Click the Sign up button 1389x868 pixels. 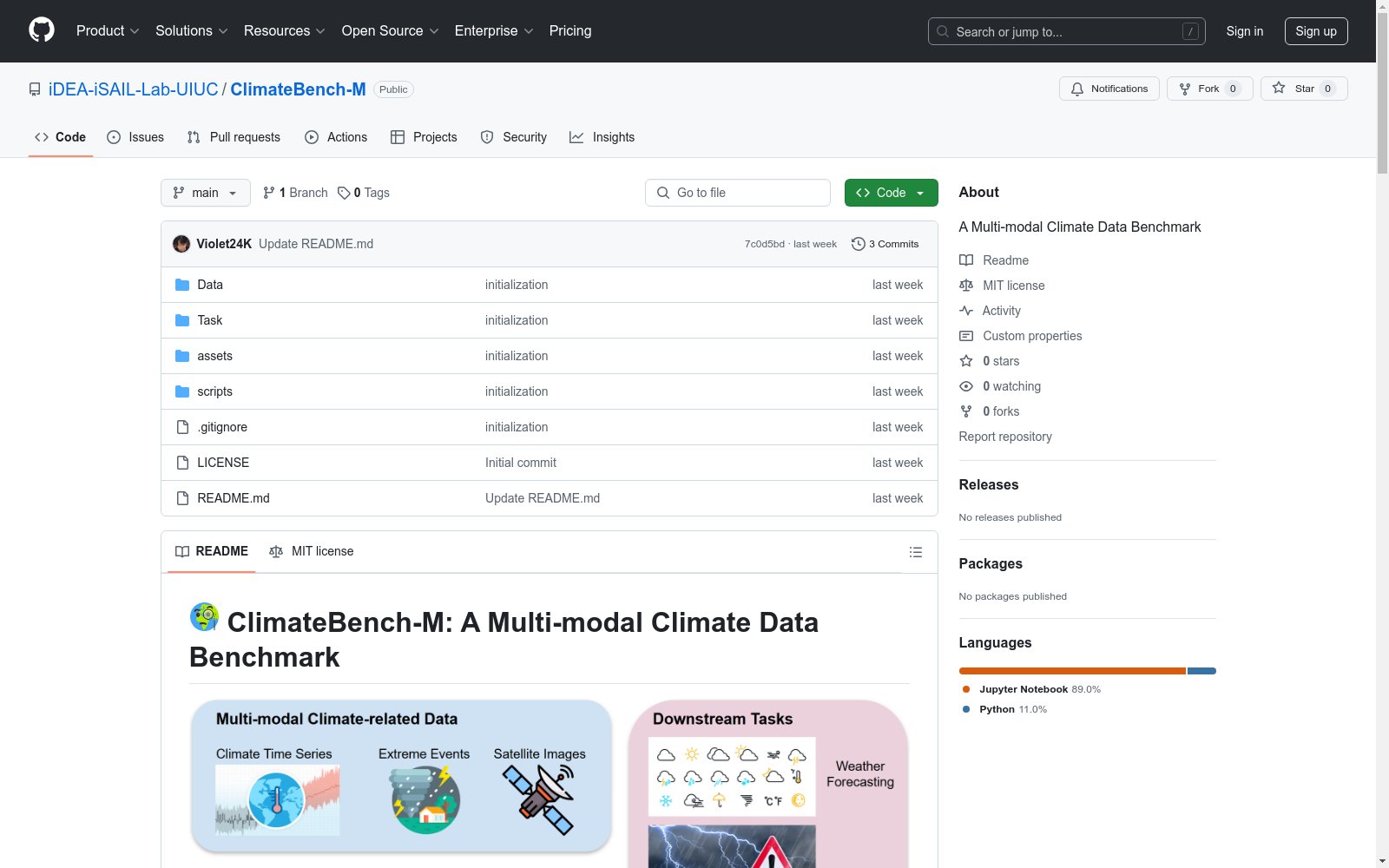1316,31
